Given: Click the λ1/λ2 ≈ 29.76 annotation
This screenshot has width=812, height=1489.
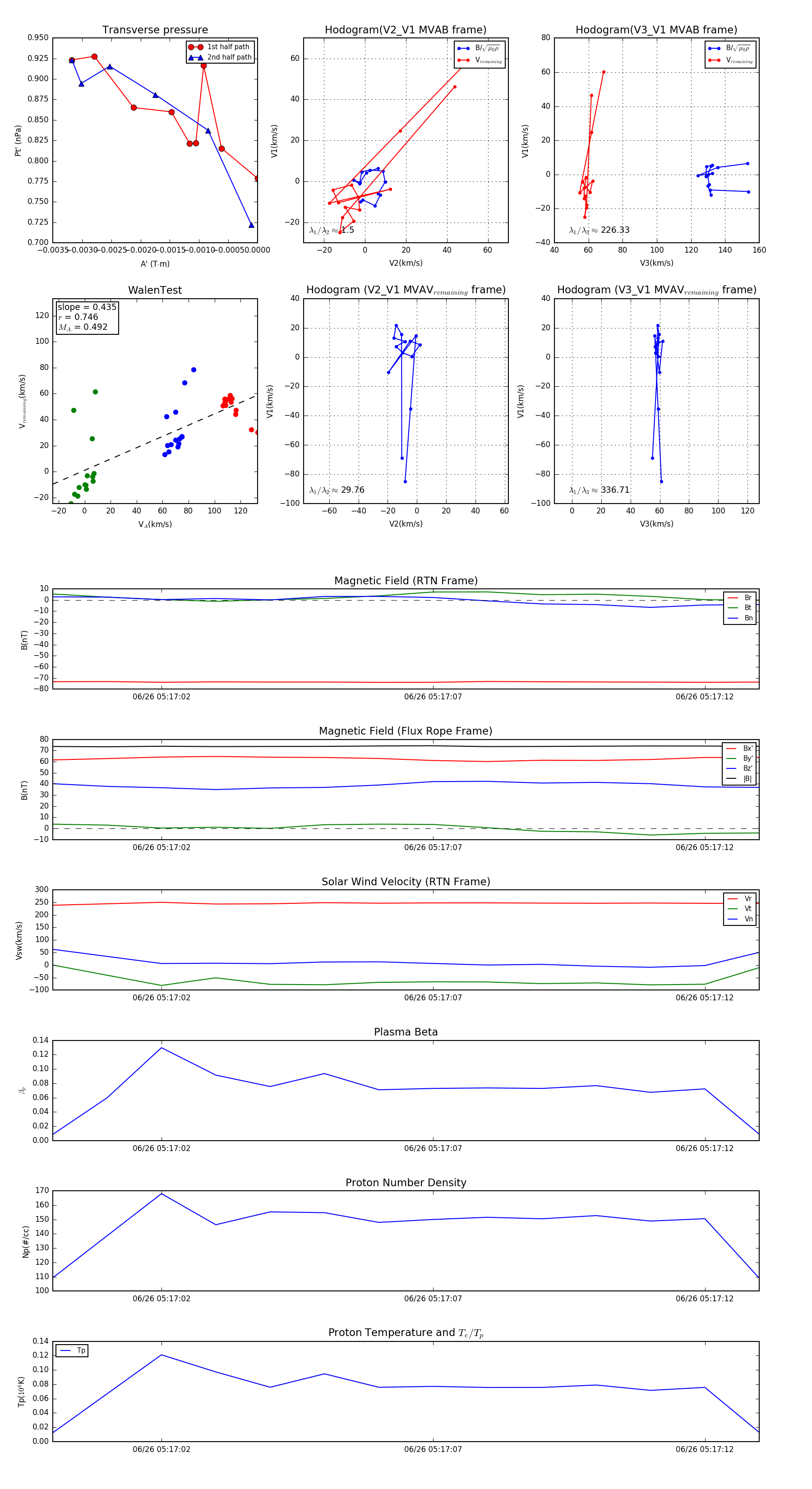Looking at the screenshot, I should (x=337, y=490).
